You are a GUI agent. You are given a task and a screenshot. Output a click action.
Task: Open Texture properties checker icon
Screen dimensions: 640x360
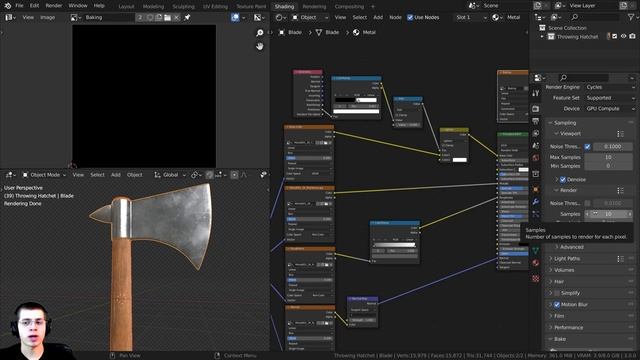click(536, 279)
